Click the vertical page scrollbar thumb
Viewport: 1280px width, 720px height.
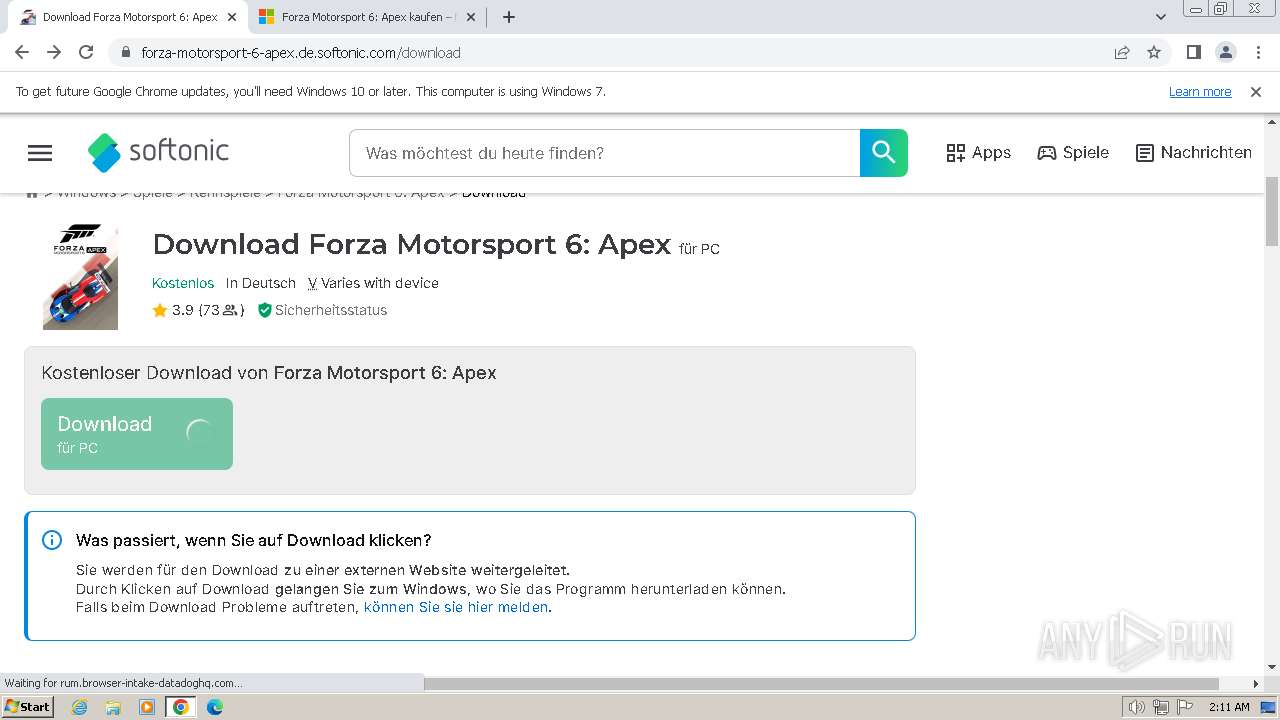click(1272, 211)
